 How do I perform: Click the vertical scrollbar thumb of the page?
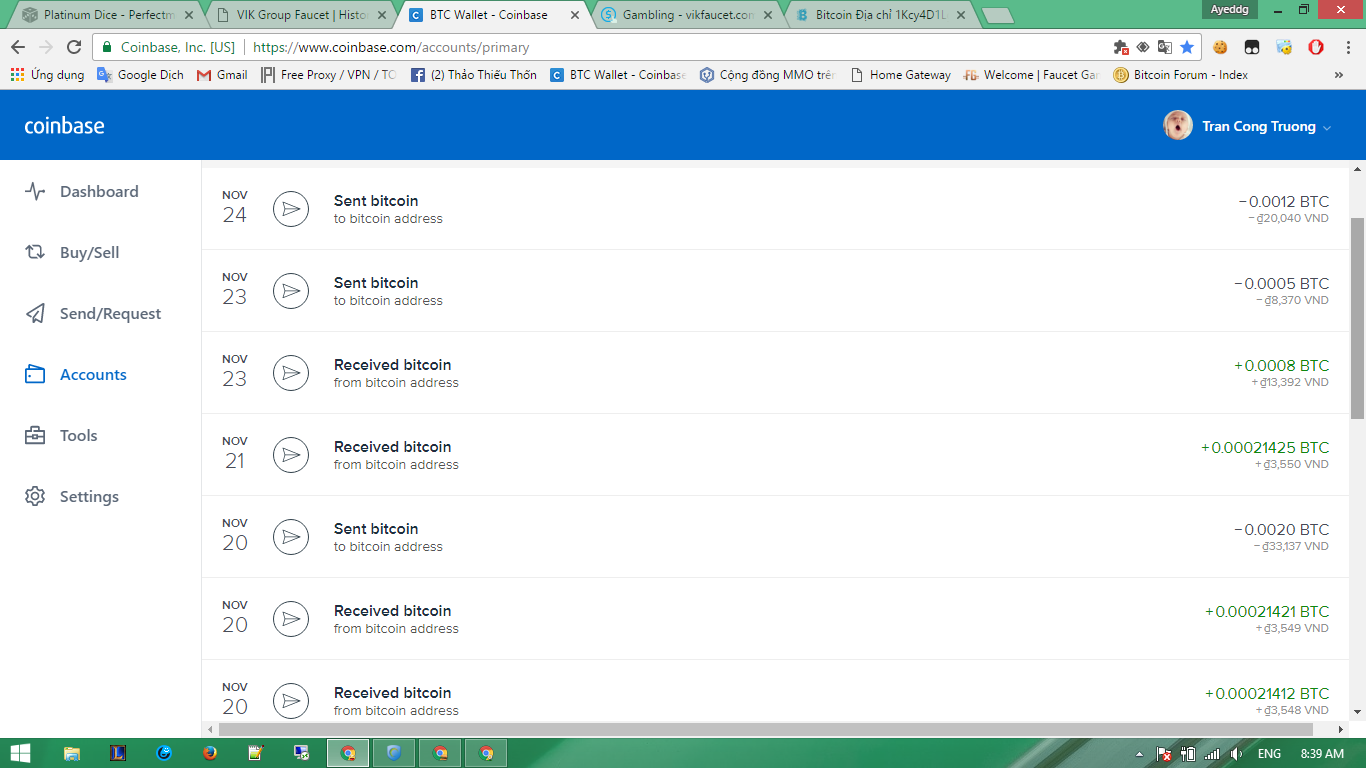pos(1358,318)
